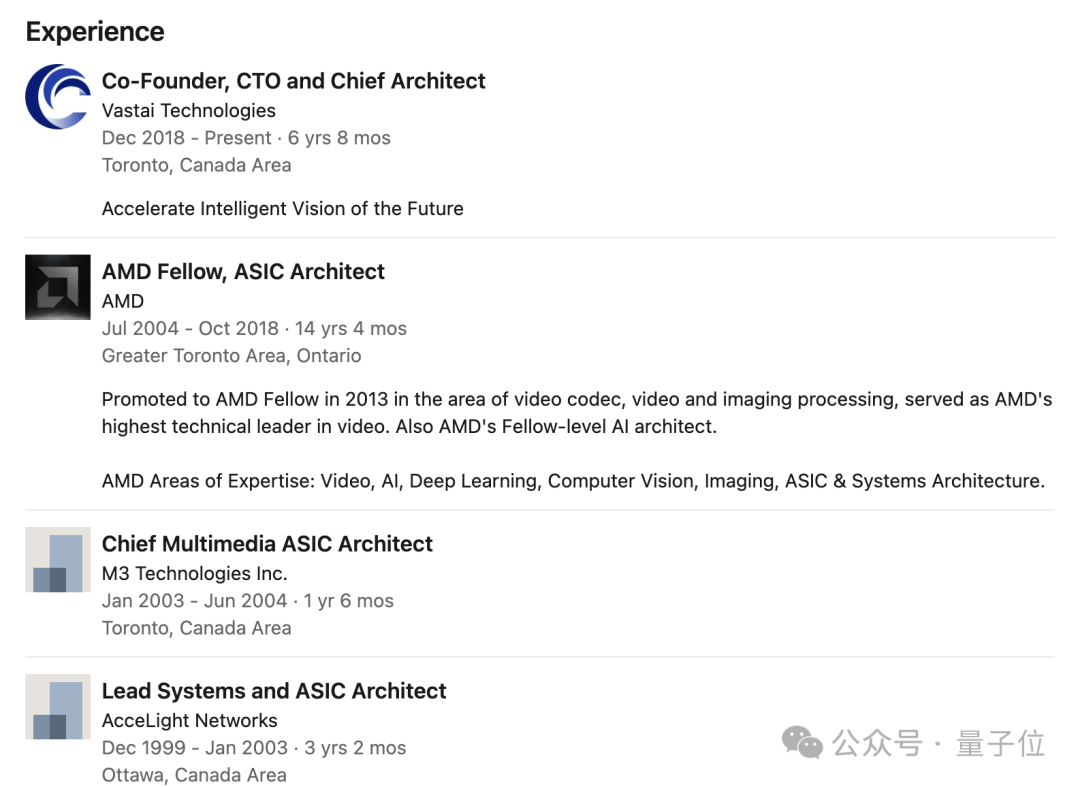This screenshot has height=787, width=1080.
Task: Click the AMD company logo
Action: tap(58, 287)
